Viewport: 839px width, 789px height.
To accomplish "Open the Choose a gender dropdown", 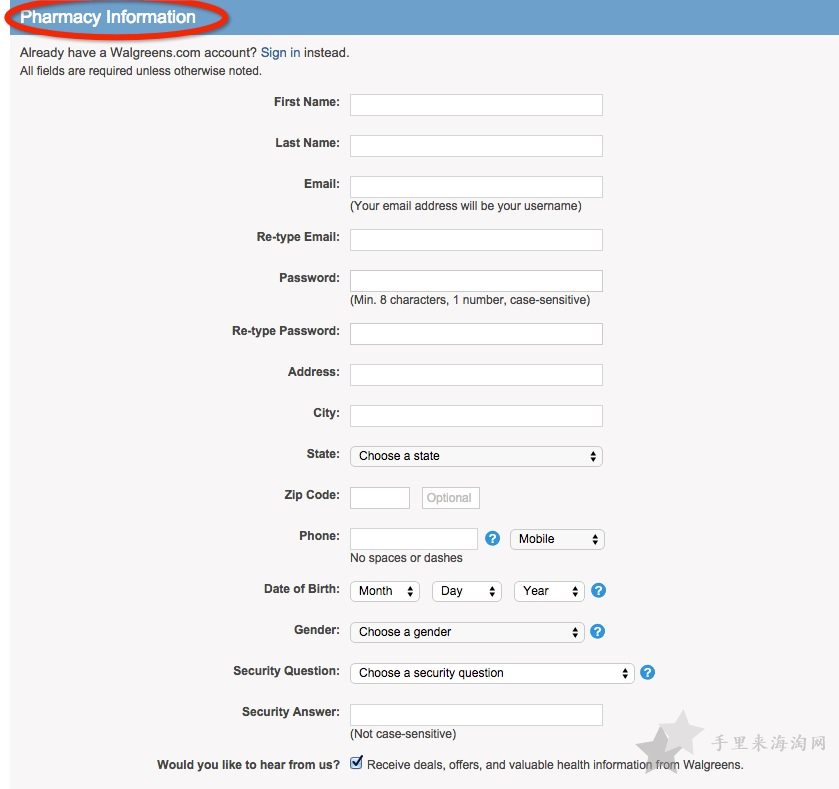I will (x=467, y=632).
